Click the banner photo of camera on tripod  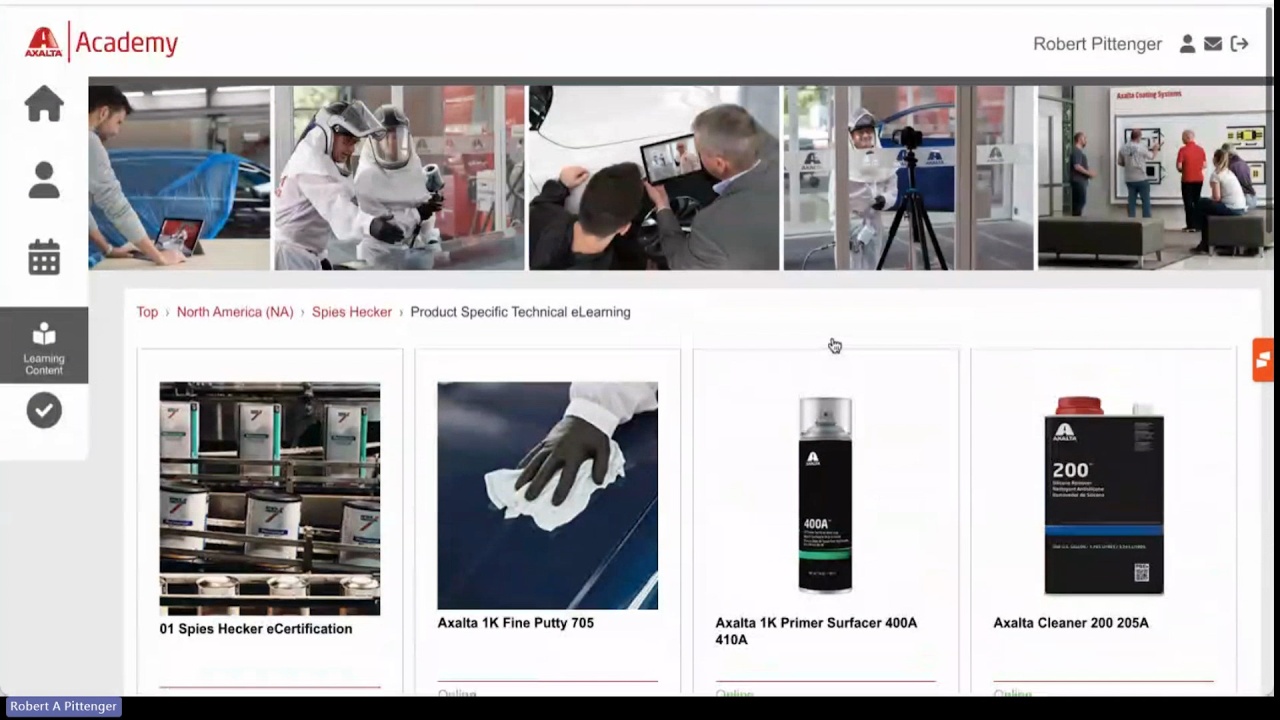908,178
